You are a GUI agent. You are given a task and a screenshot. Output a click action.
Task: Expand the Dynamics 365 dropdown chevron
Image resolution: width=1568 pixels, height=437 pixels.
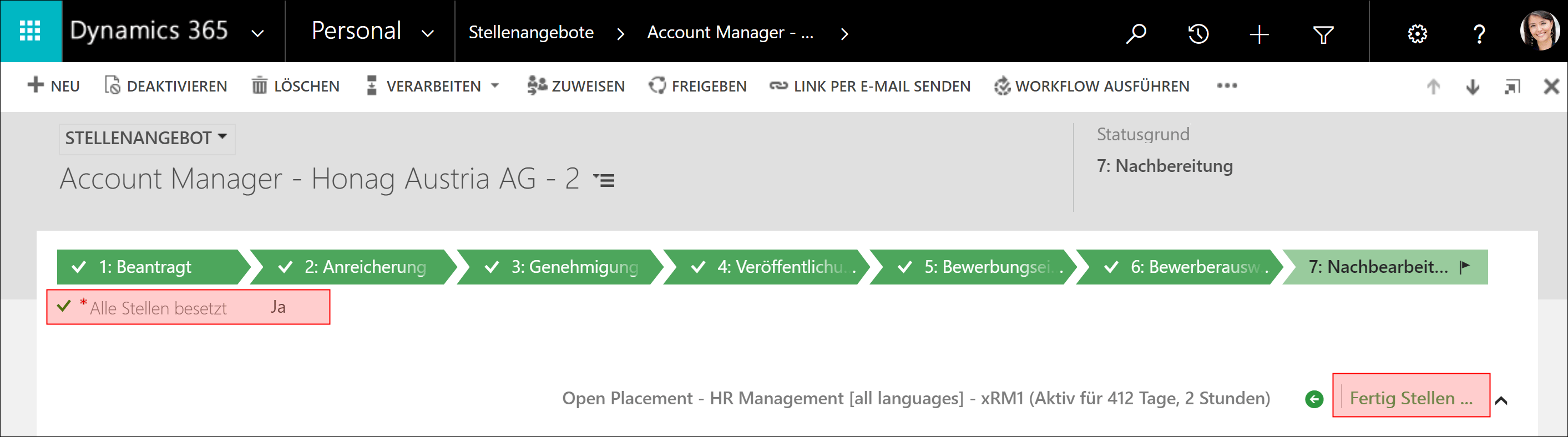point(258,33)
